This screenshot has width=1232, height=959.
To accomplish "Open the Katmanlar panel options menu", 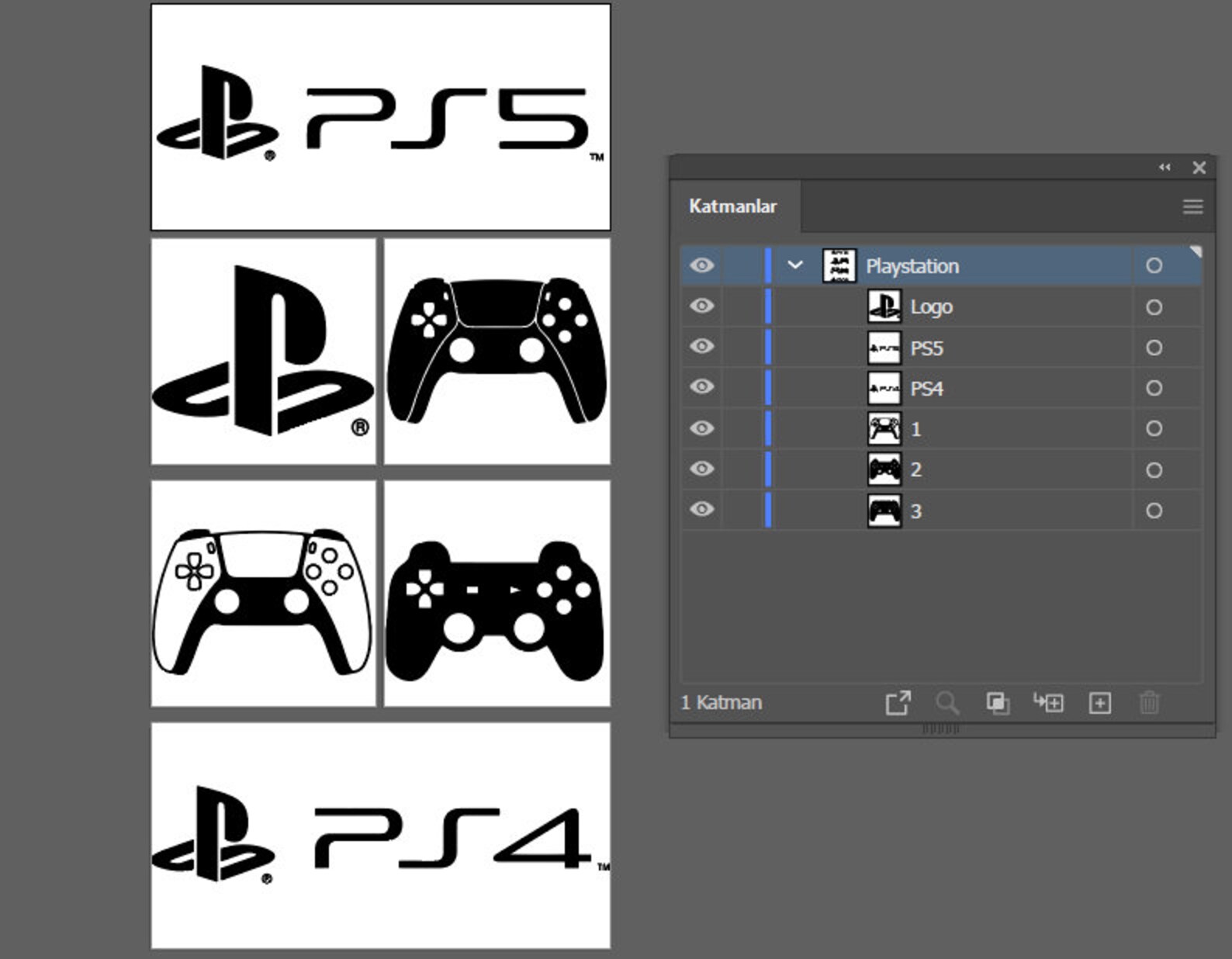I will pyautogui.click(x=1192, y=206).
